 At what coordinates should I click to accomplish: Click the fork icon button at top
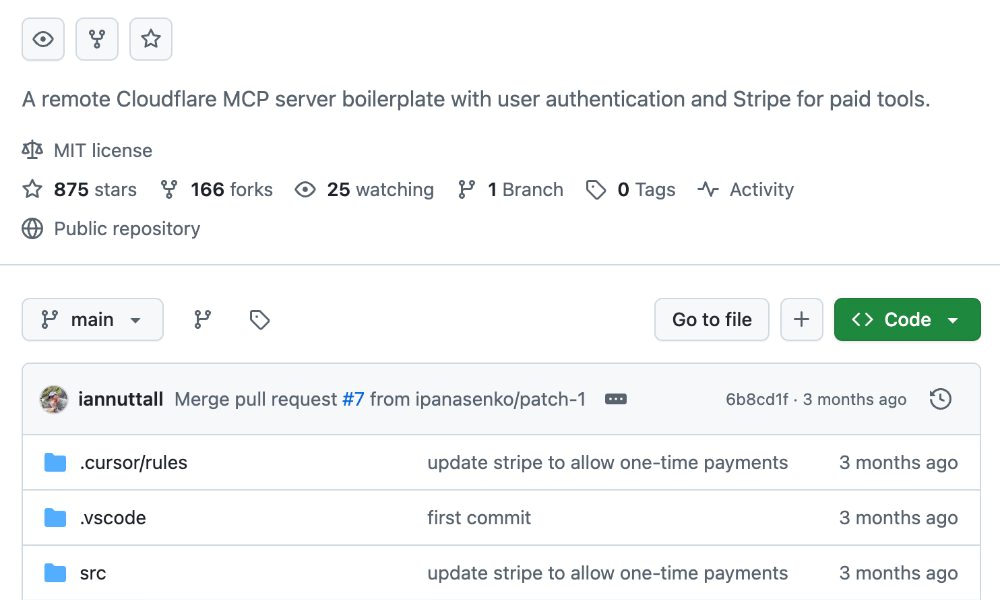pyautogui.click(x=97, y=39)
